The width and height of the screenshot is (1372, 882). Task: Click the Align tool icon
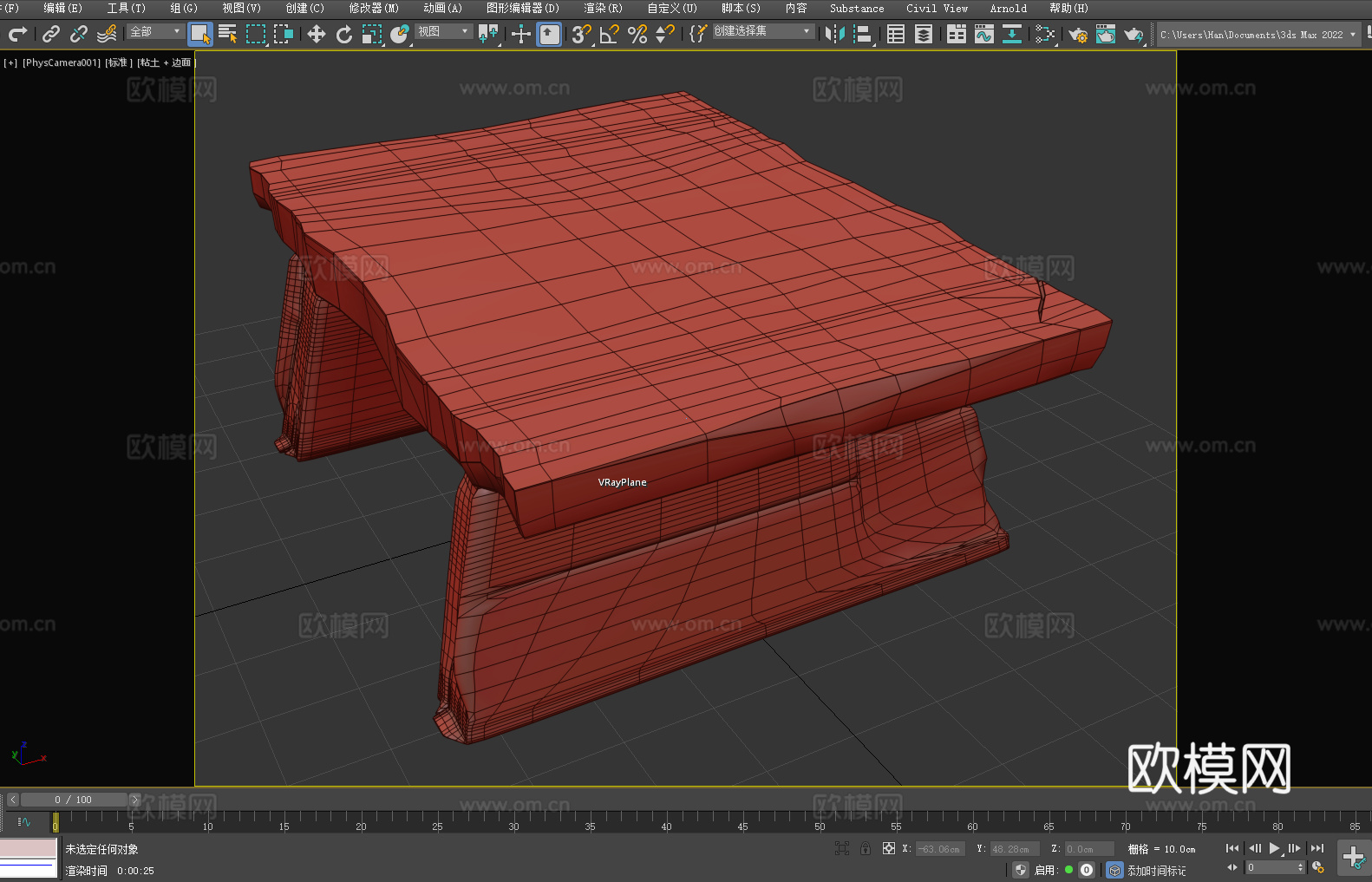(863, 34)
